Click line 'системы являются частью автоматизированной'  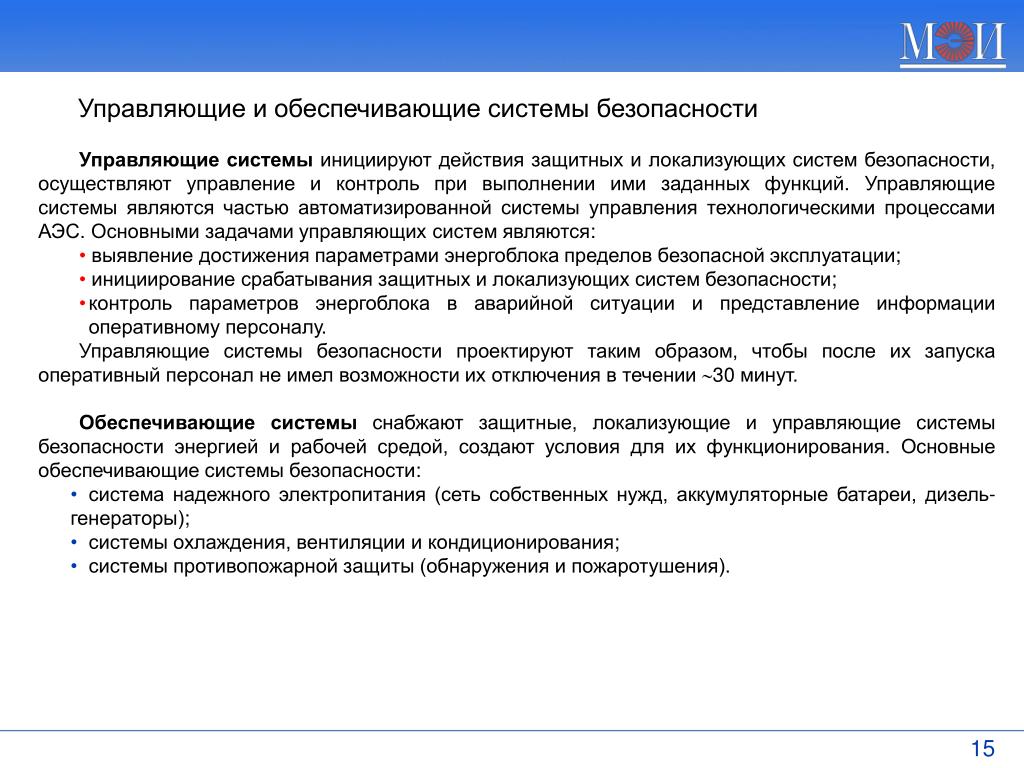pyautogui.click(x=517, y=208)
